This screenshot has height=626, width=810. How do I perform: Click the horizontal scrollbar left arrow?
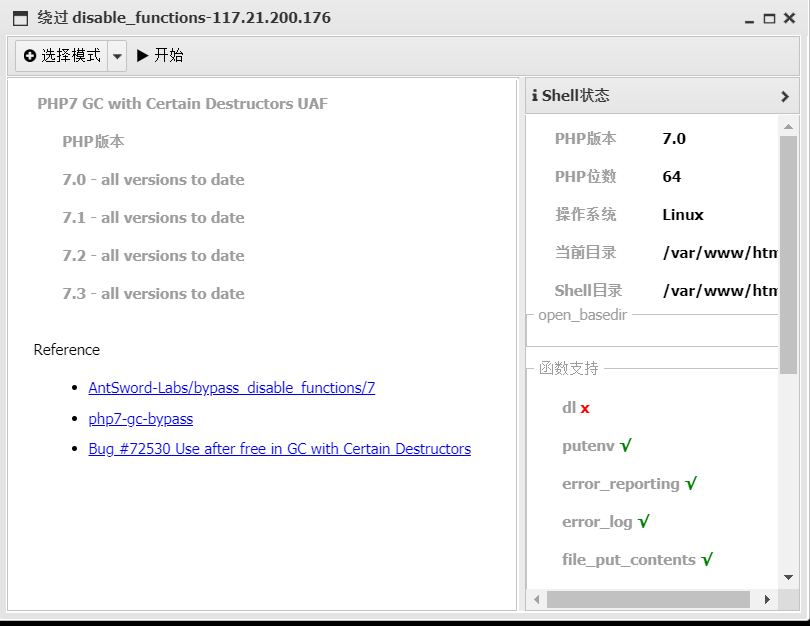(x=537, y=600)
